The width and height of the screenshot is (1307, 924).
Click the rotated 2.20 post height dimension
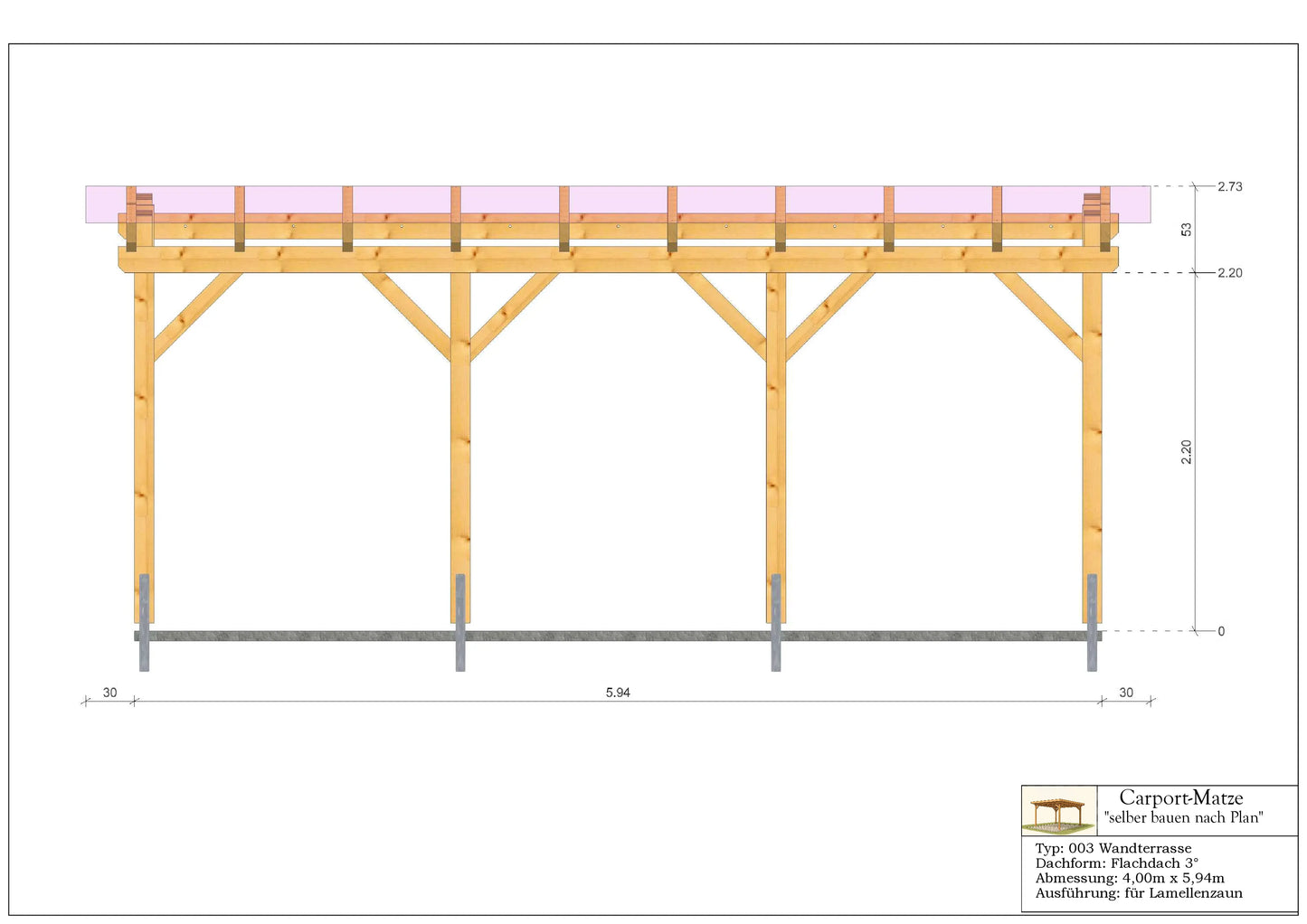[x=1186, y=452]
